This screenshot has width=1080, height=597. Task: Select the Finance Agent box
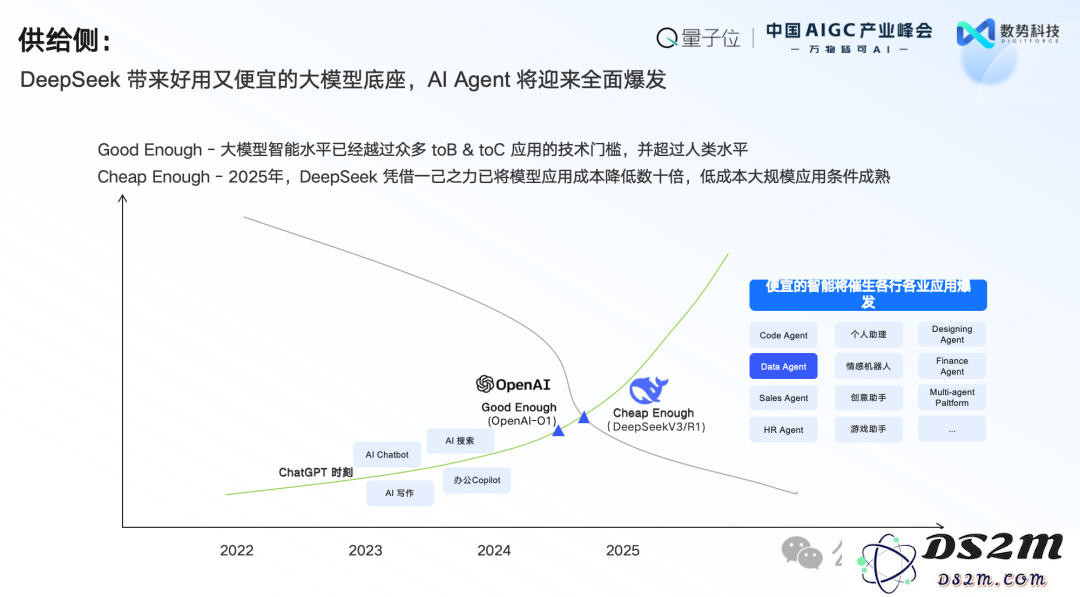click(x=952, y=366)
